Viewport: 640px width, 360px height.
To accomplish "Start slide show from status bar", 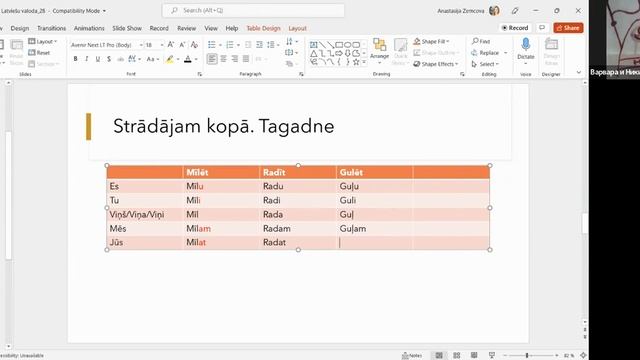I will (x=492, y=356).
